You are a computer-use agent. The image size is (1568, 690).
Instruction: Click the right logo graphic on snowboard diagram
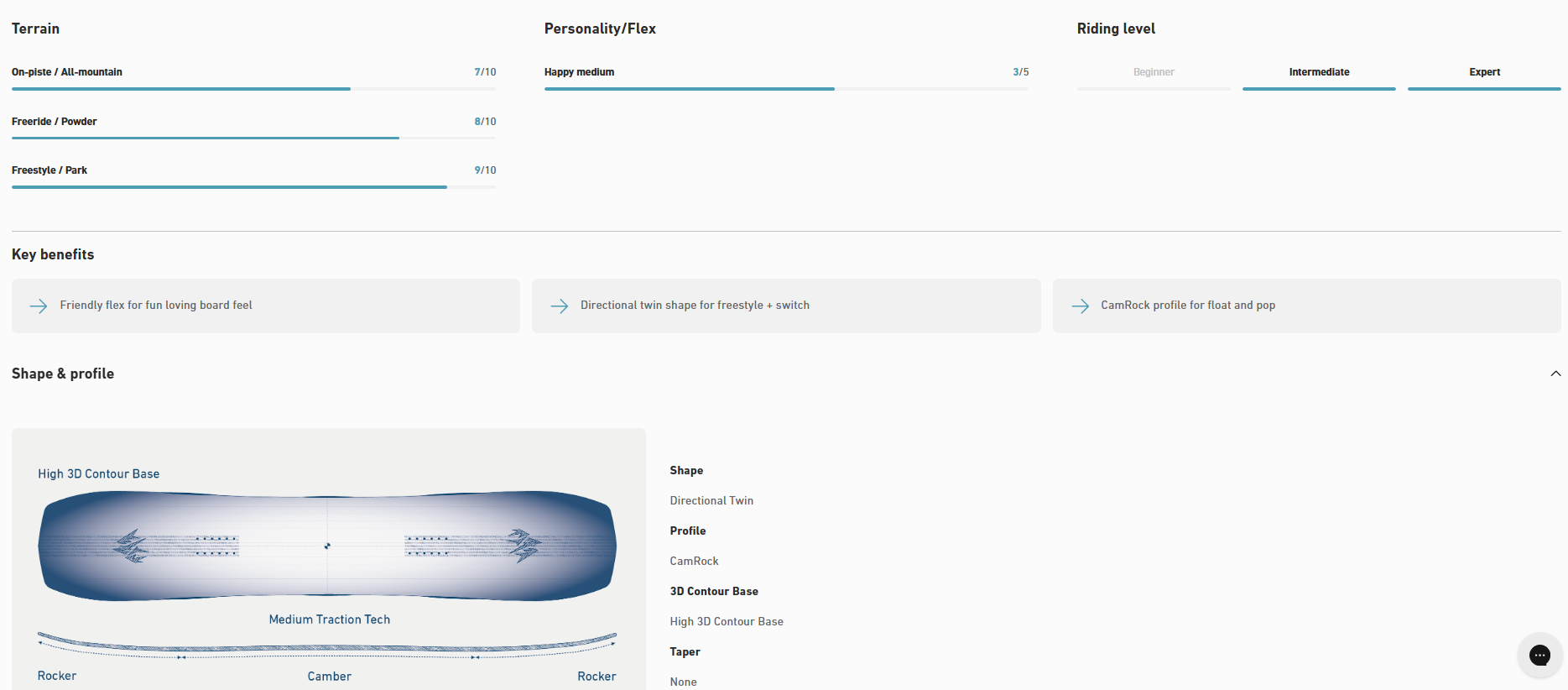524,546
